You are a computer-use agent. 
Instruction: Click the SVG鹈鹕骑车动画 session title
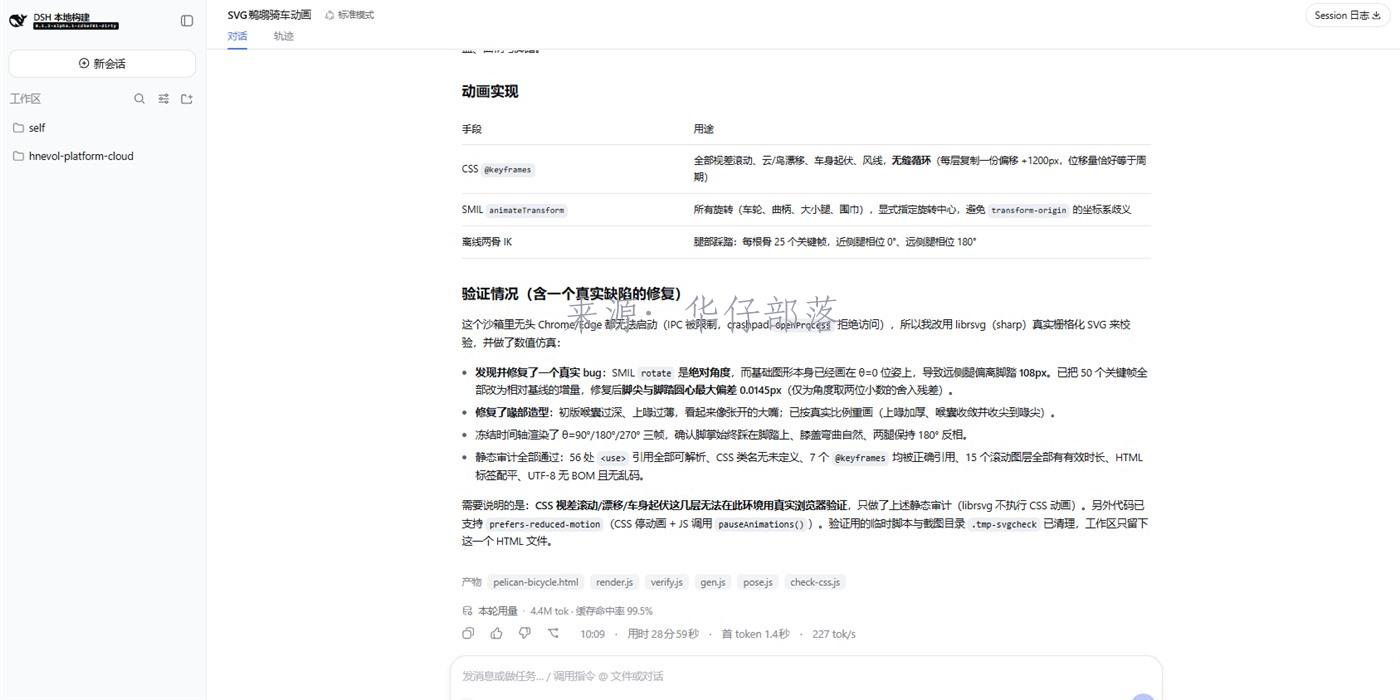(x=269, y=15)
